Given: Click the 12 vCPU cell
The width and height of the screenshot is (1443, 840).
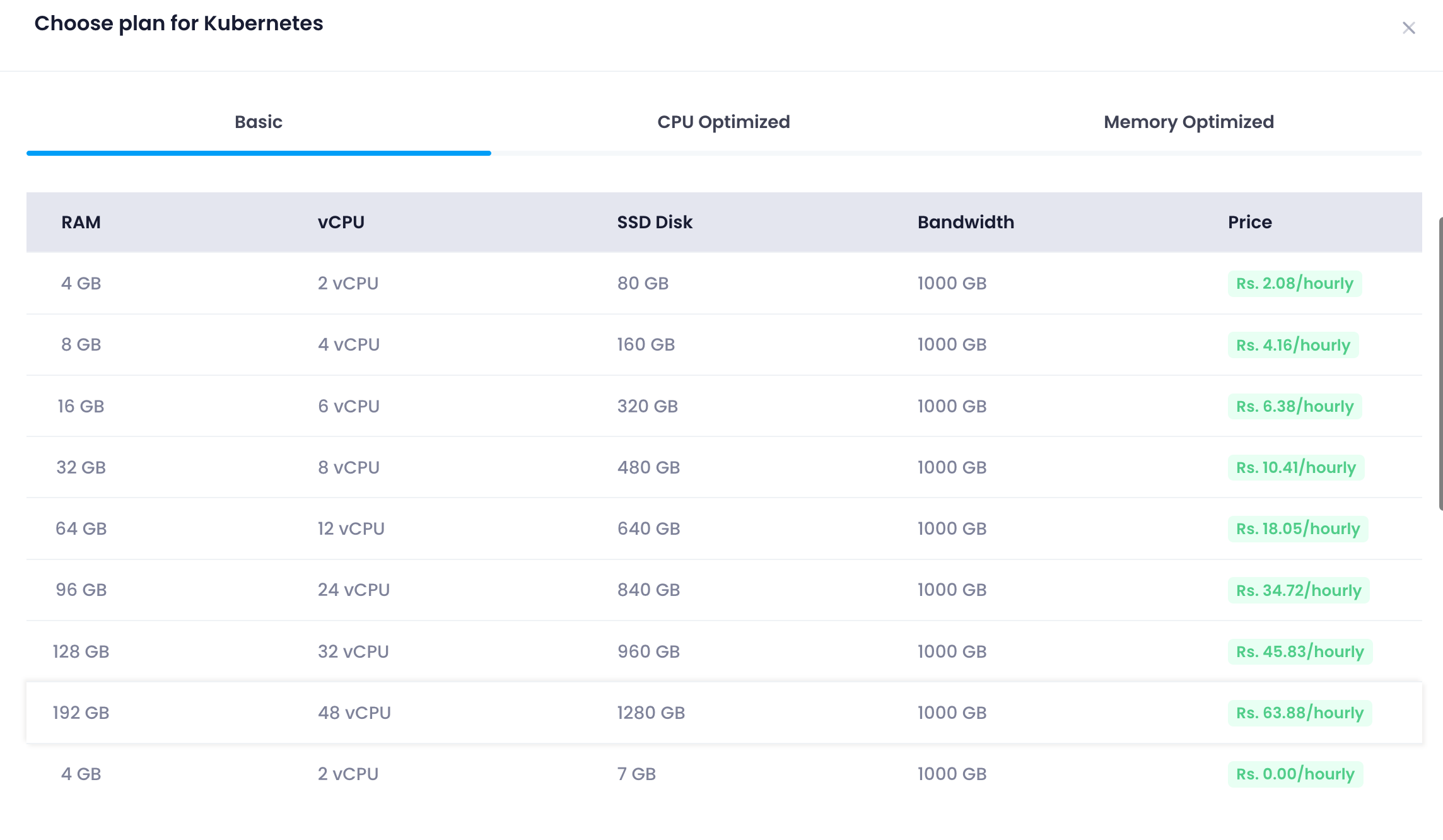Looking at the screenshot, I should [x=351, y=528].
